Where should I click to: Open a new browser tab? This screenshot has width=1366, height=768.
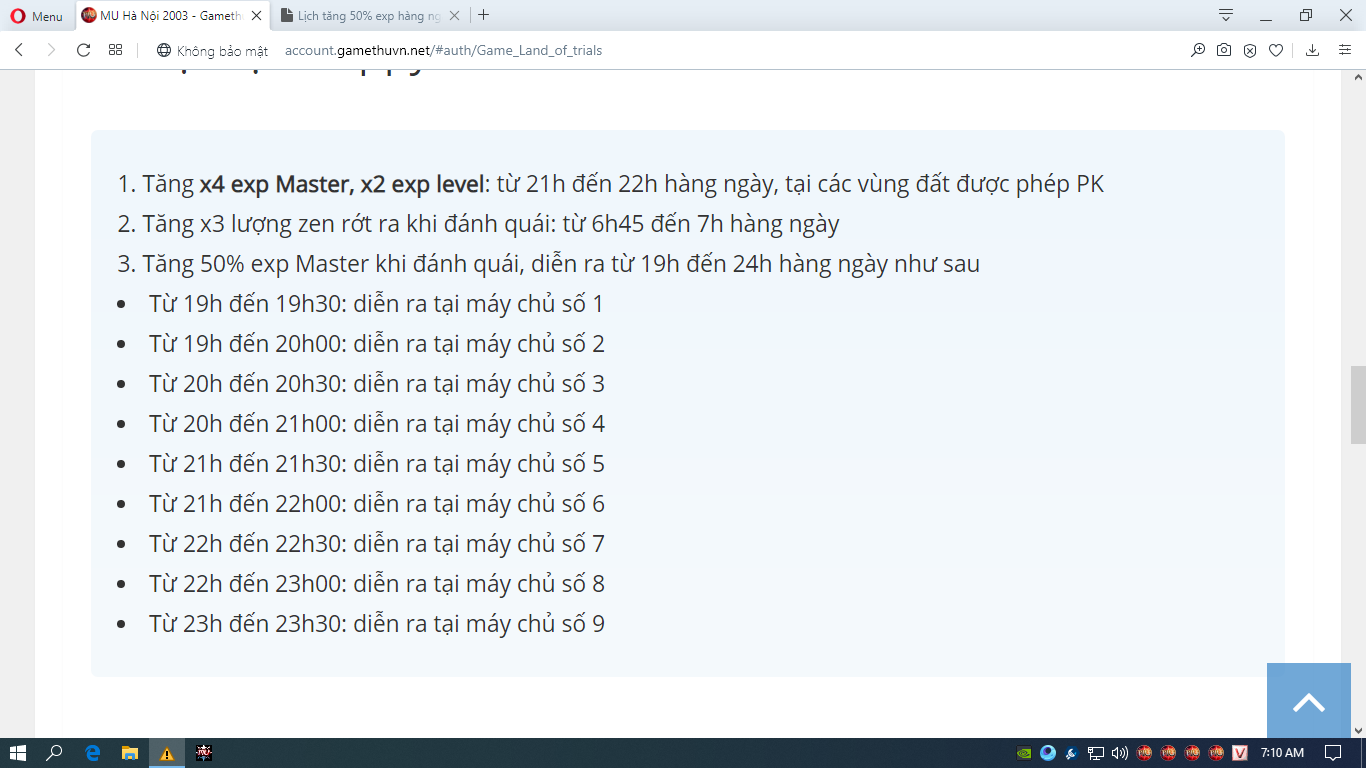484,15
